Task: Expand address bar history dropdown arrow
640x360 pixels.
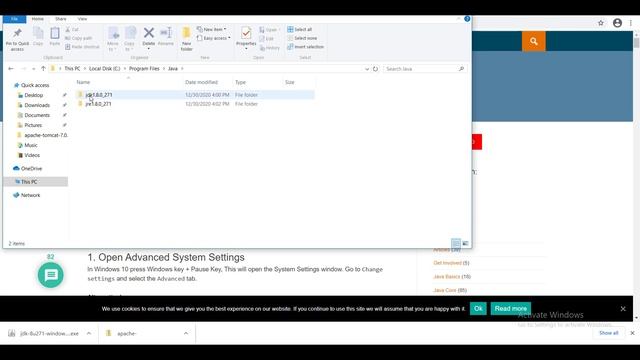Action: 367,69
